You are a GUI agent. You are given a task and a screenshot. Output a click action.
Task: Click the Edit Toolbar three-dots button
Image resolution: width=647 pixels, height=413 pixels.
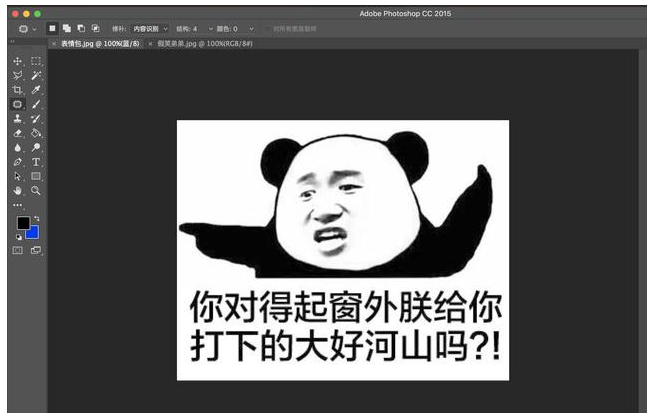18,205
